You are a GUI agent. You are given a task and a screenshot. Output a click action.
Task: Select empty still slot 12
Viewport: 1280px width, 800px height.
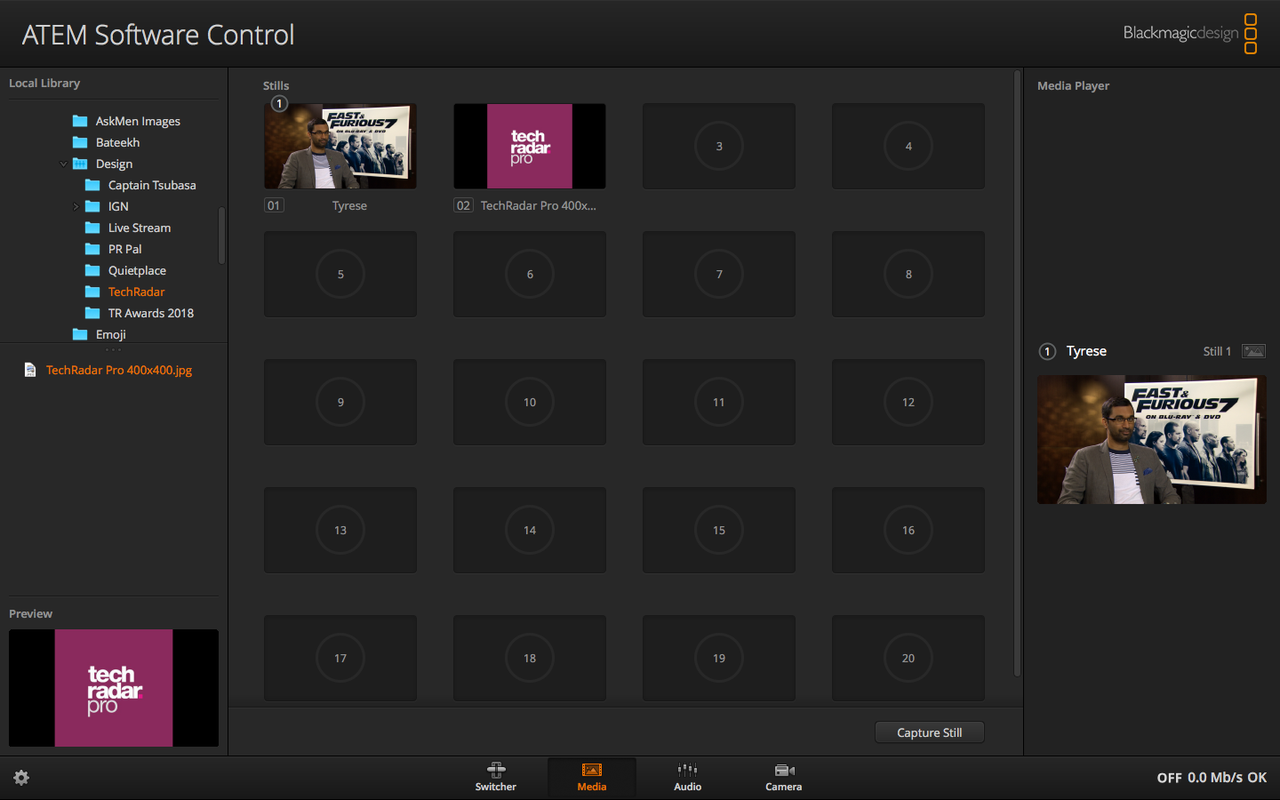908,402
